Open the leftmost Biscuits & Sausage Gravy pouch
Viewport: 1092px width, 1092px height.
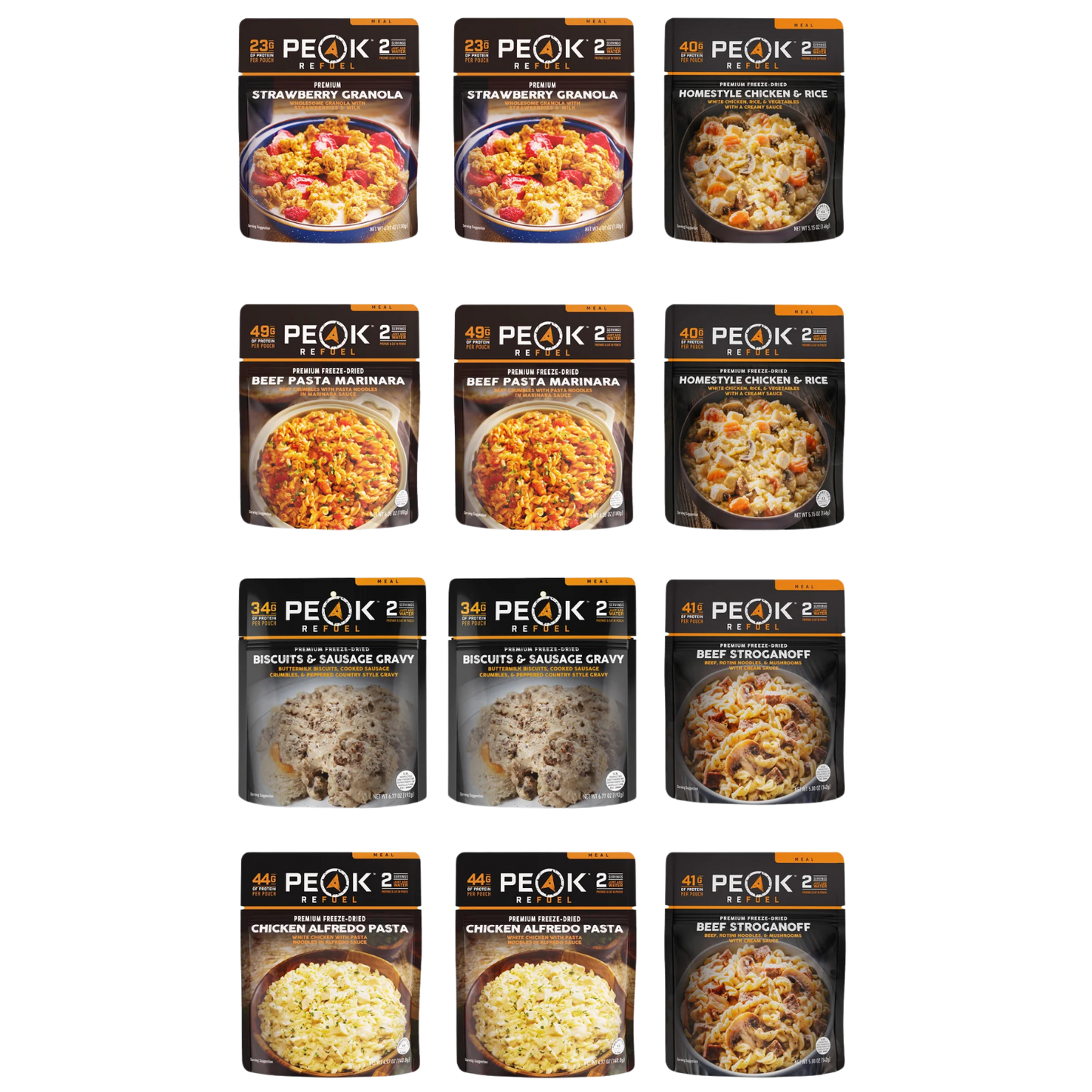(x=333, y=692)
